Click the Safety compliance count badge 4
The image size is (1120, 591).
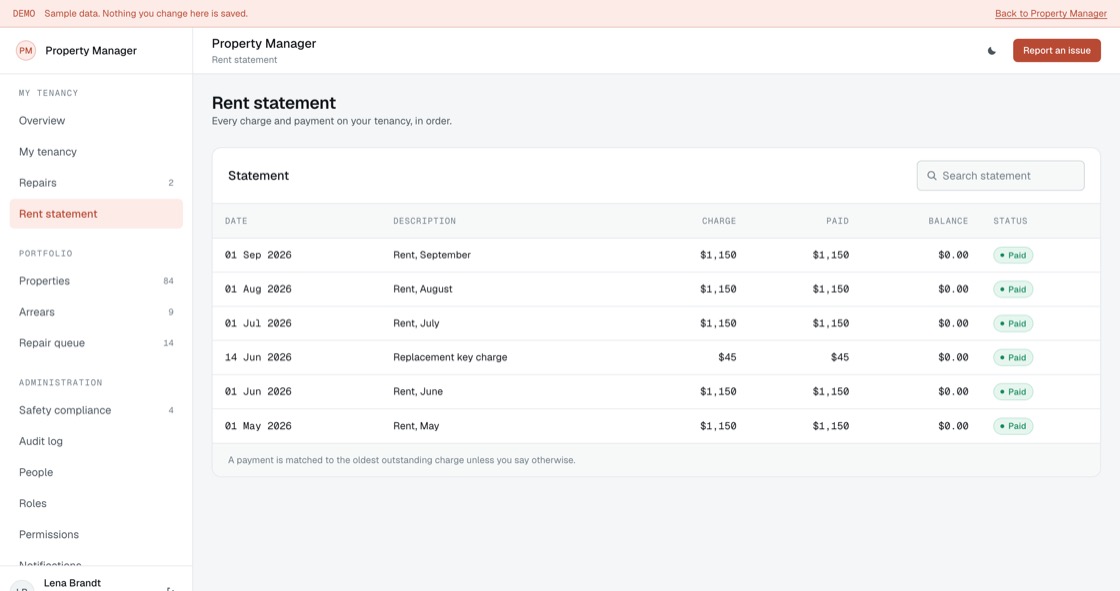[x=171, y=410]
